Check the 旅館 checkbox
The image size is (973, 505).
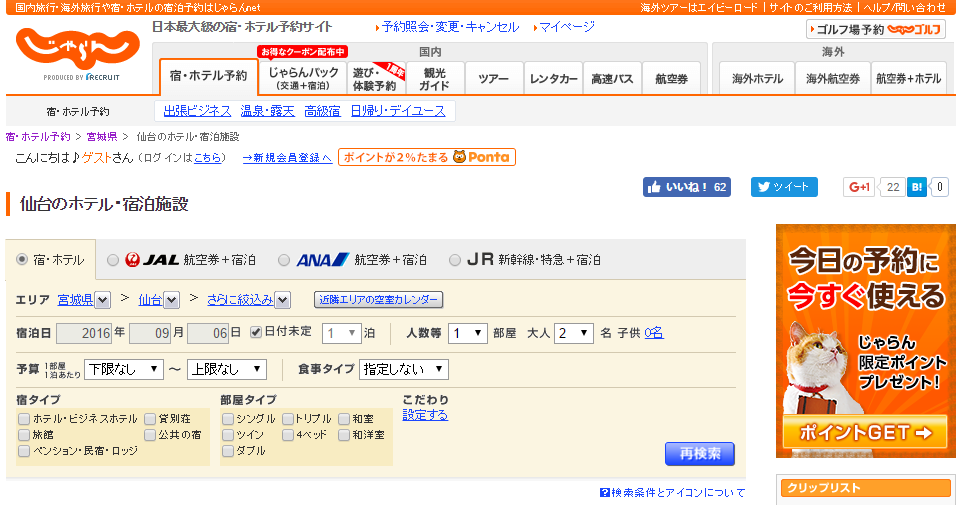24,435
